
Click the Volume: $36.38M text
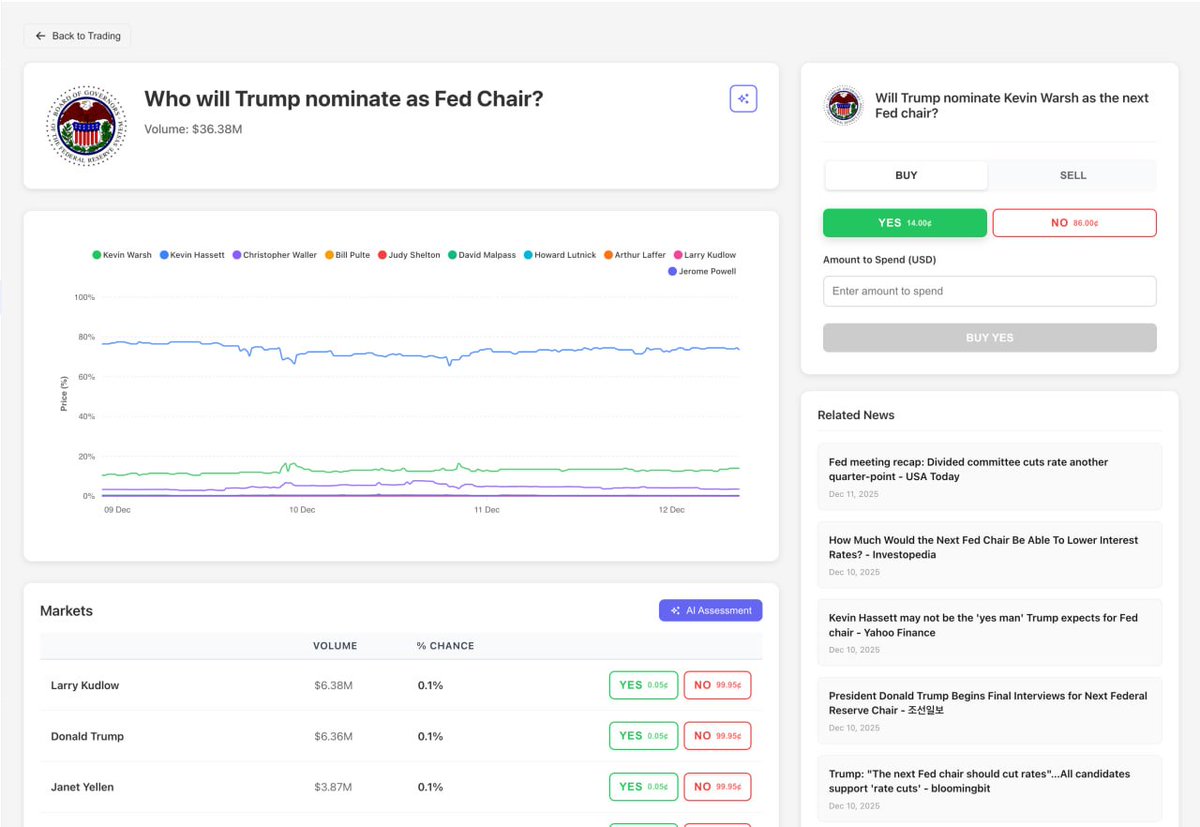point(193,130)
